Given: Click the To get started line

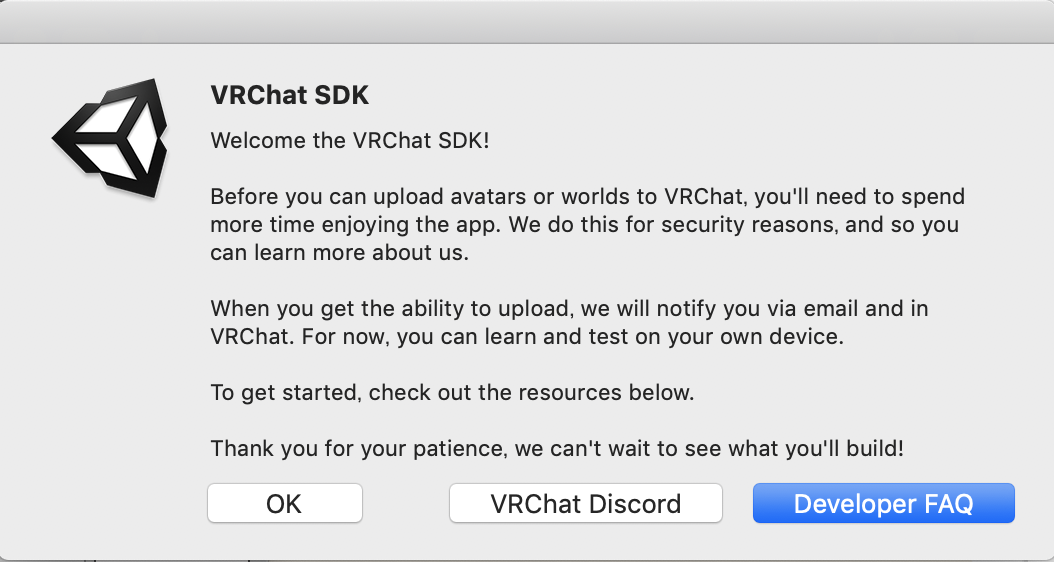Looking at the screenshot, I should tap(452, 392).
